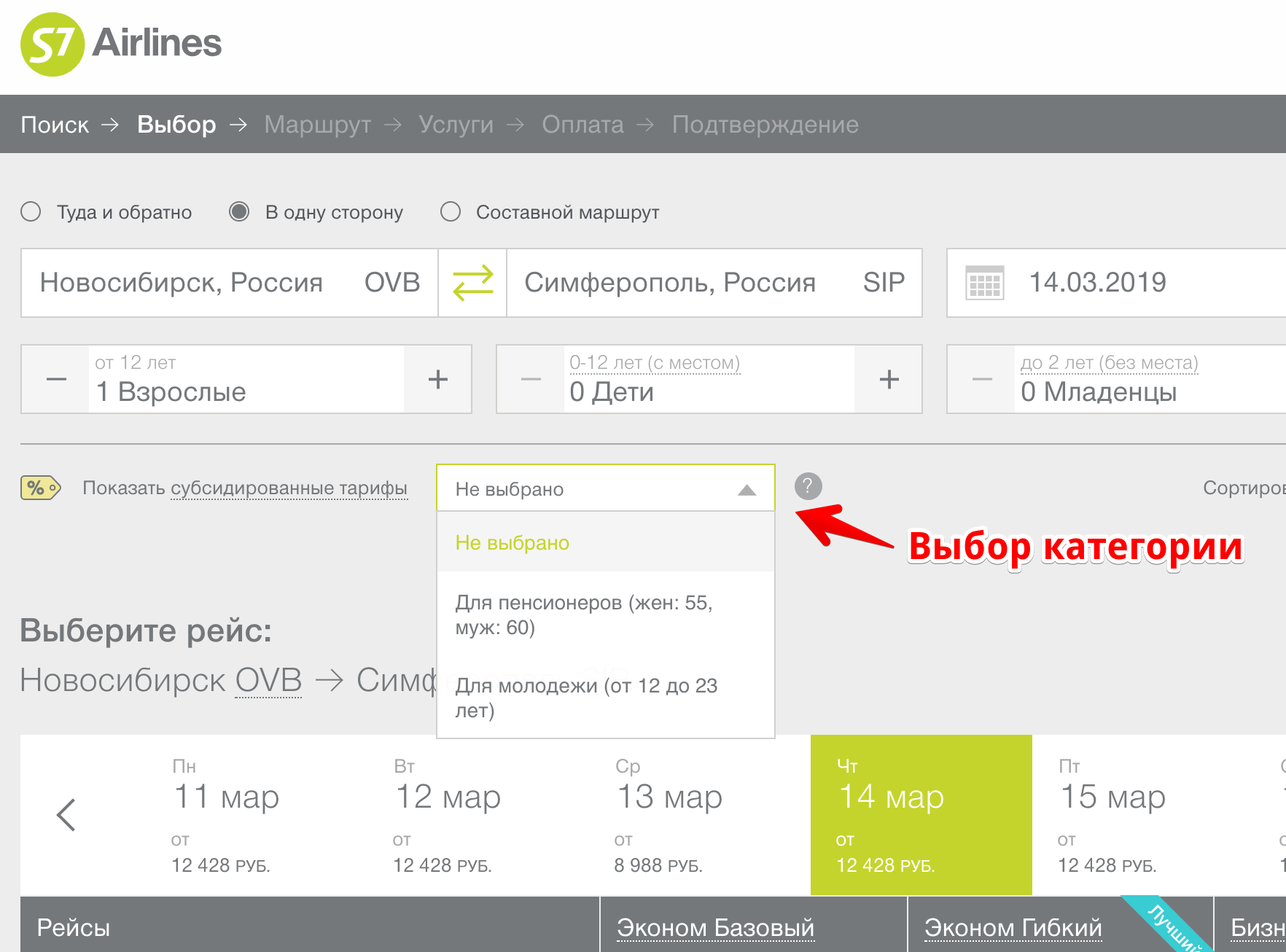Select the Составной маршрут radio button

[451, 212]
